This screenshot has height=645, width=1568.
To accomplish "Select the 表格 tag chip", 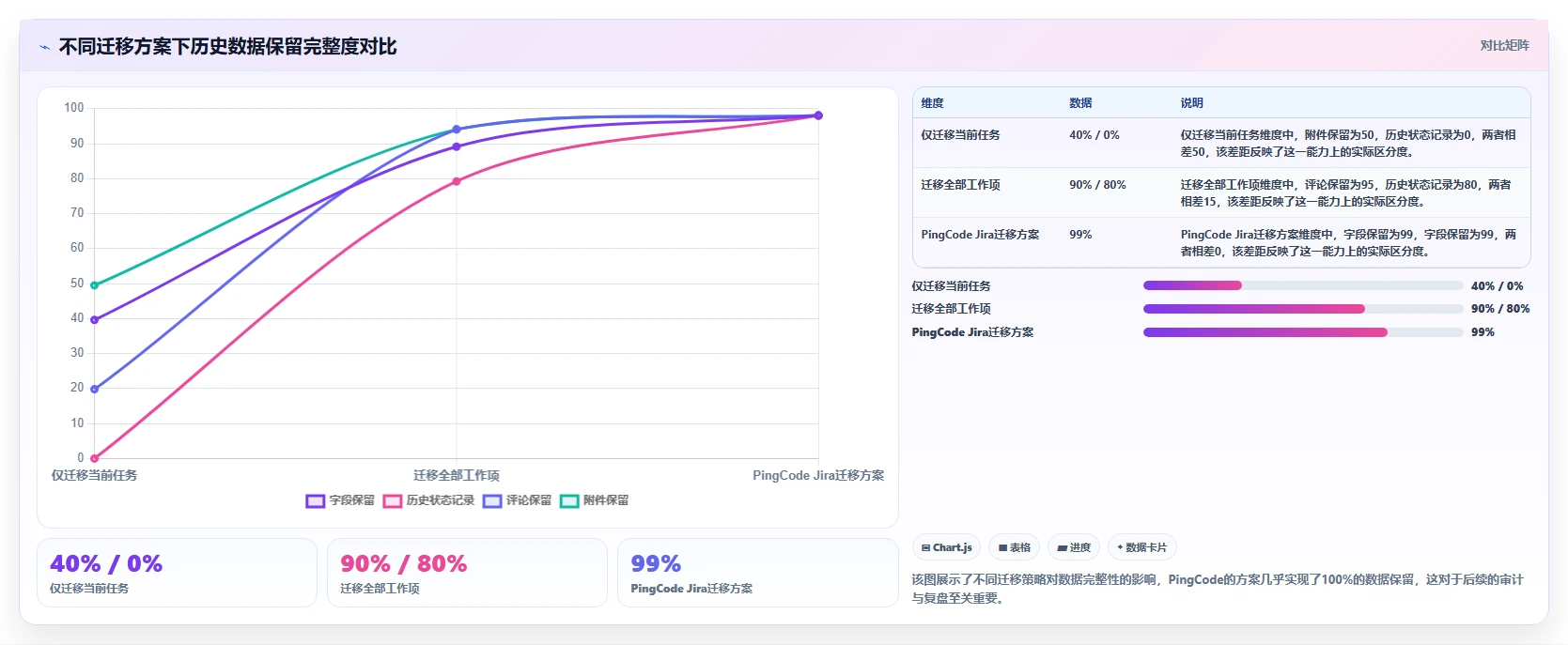I will pyautogui.click(x=1015, y=547).
